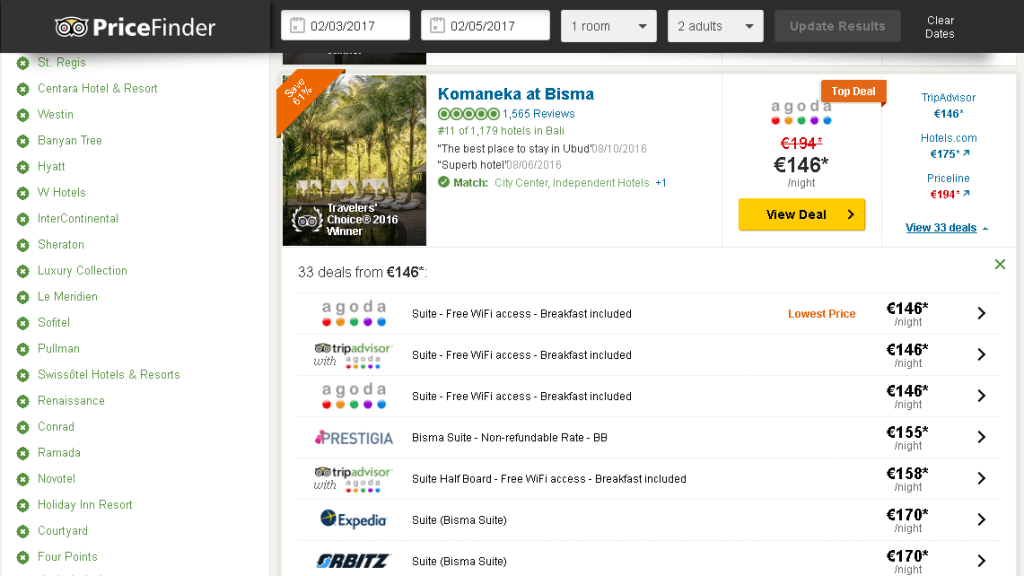Click the City Center, Independent Hotels match text

point(571,183)
